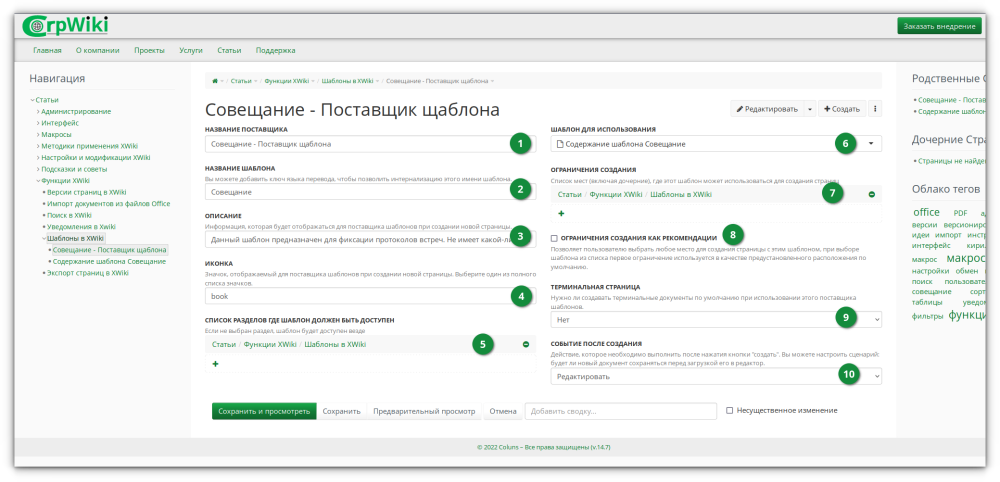The image size is (1000, 482).
Task: Click the pencil icon on Редактировать
Action: coord(740,109)
